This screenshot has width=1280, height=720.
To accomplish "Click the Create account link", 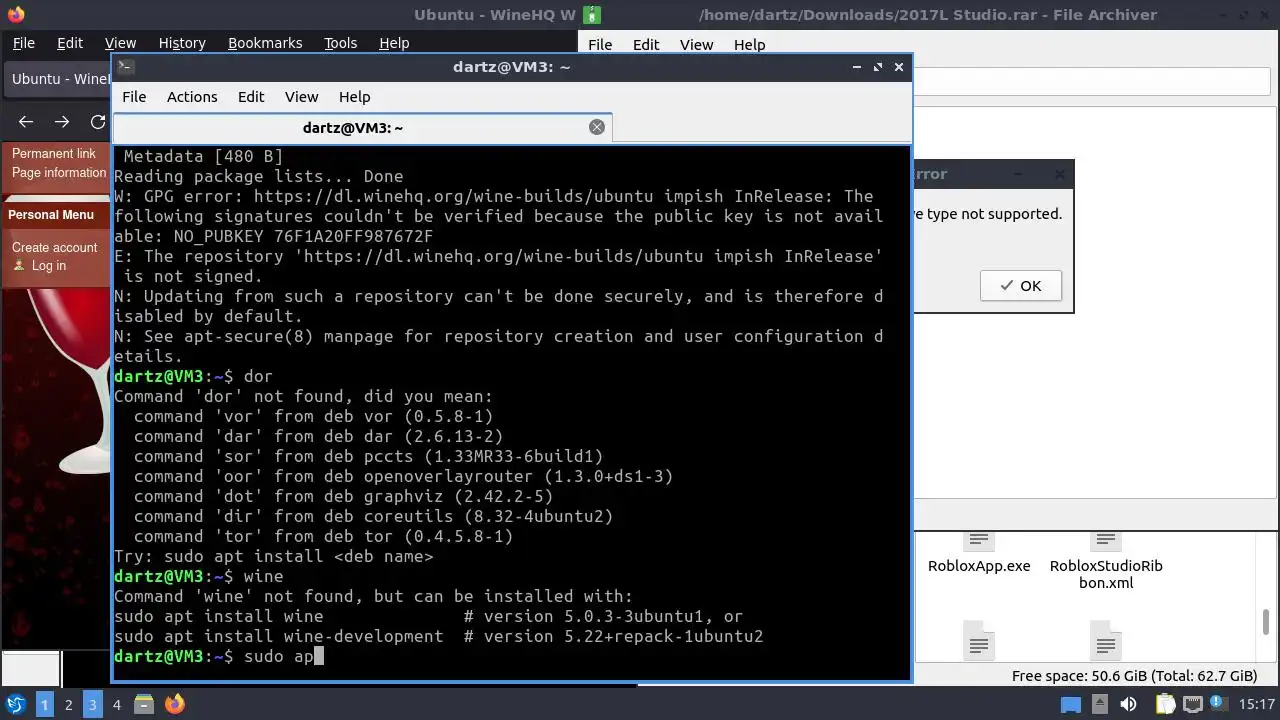I will pos(55,248).
